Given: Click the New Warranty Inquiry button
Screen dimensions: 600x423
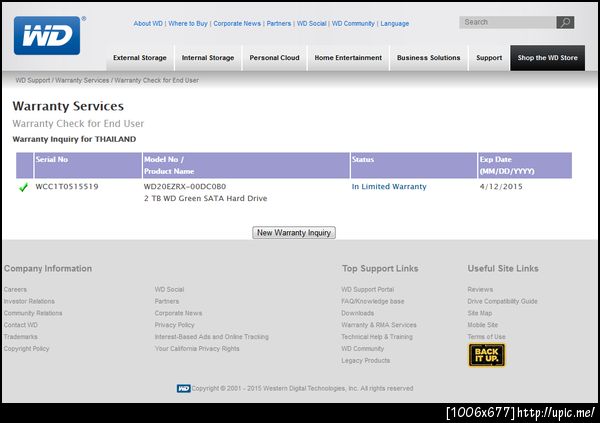Looking at the screenshot, I should click(x=294, y=233).
